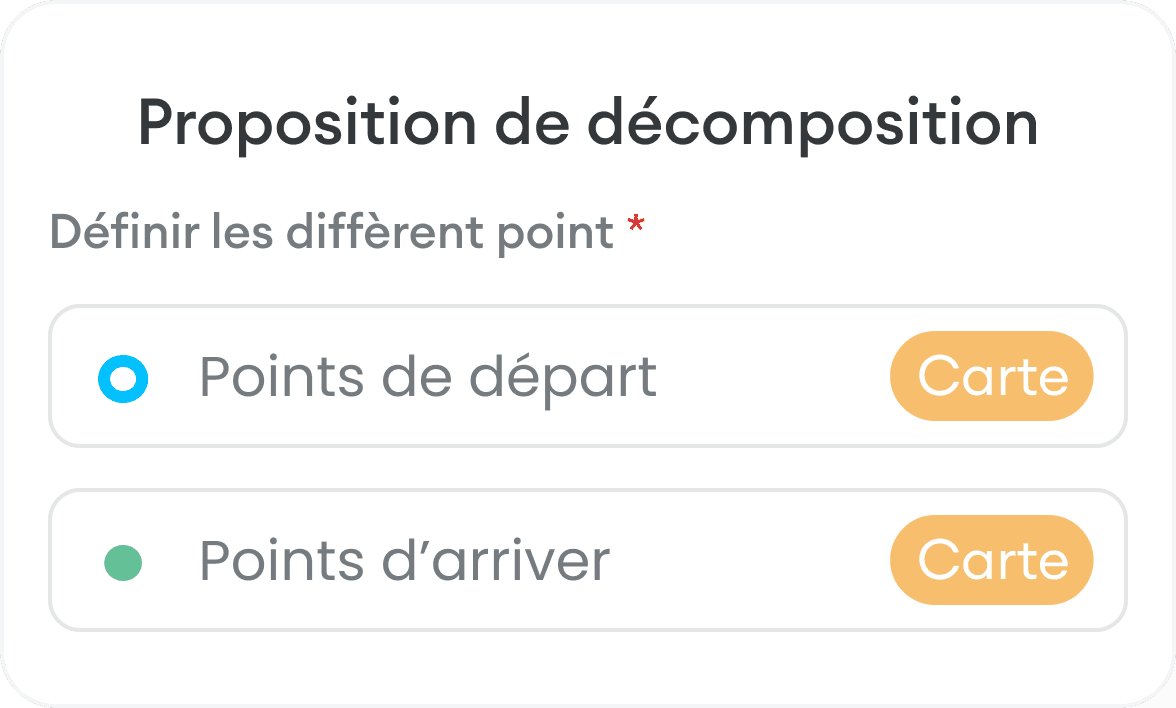Open the Carte for Points d'arriver
Viewport: 1176px width, 708px height.
click(991, 560)
